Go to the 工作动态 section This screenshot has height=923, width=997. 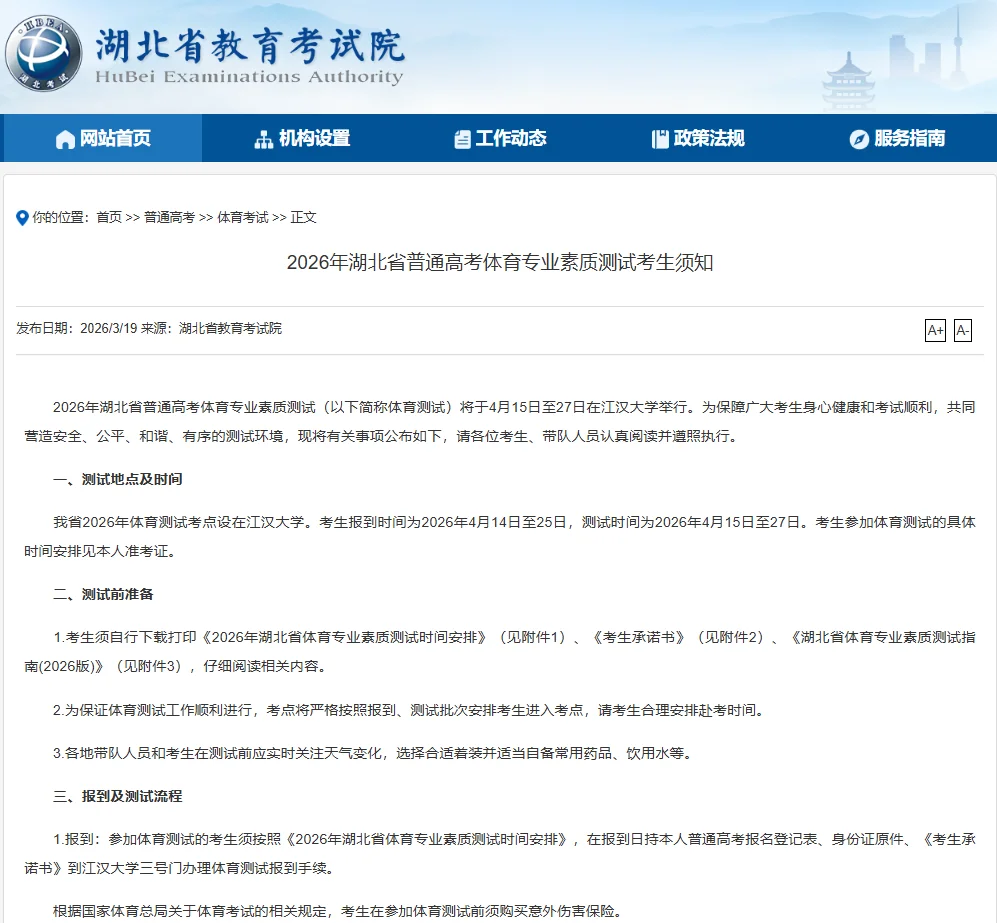click(511, 139)
